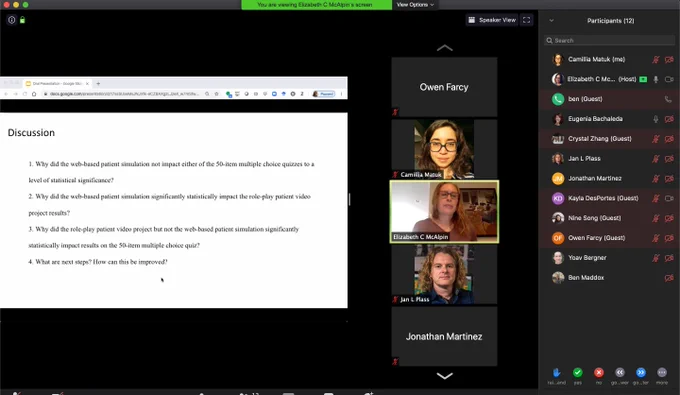Switch to Speaker View
Screen dimensions: 680x395
[x=492, y=20]
